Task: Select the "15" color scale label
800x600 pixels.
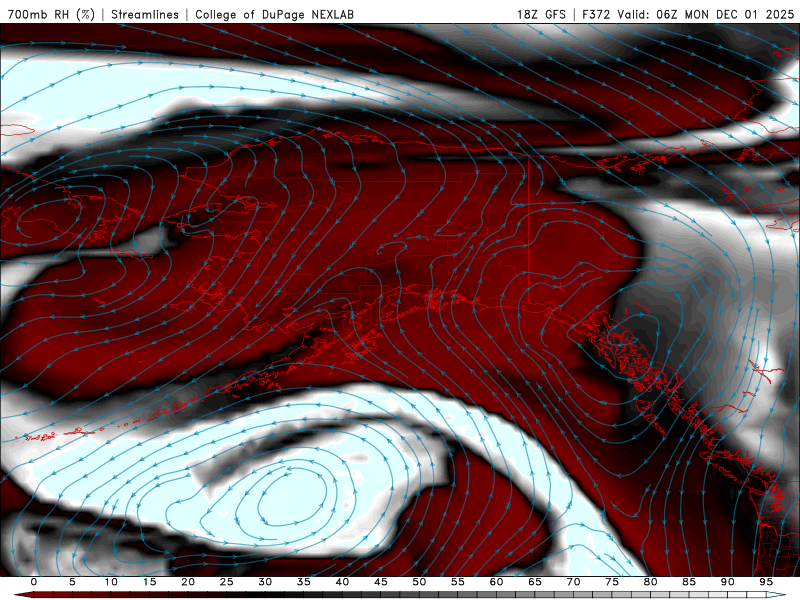Action: point(149,582)
